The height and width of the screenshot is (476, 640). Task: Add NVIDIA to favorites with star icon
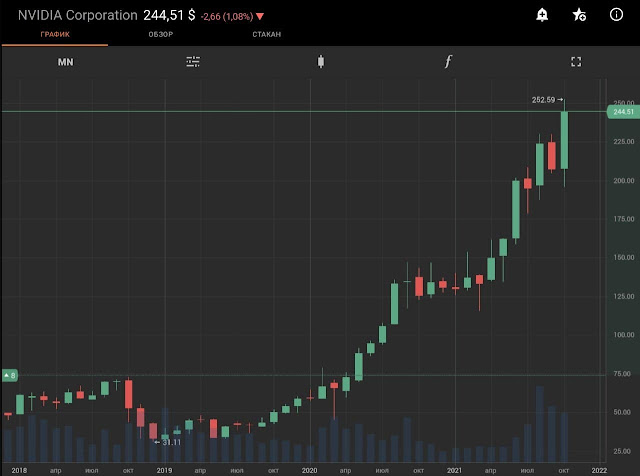point(579,15)
